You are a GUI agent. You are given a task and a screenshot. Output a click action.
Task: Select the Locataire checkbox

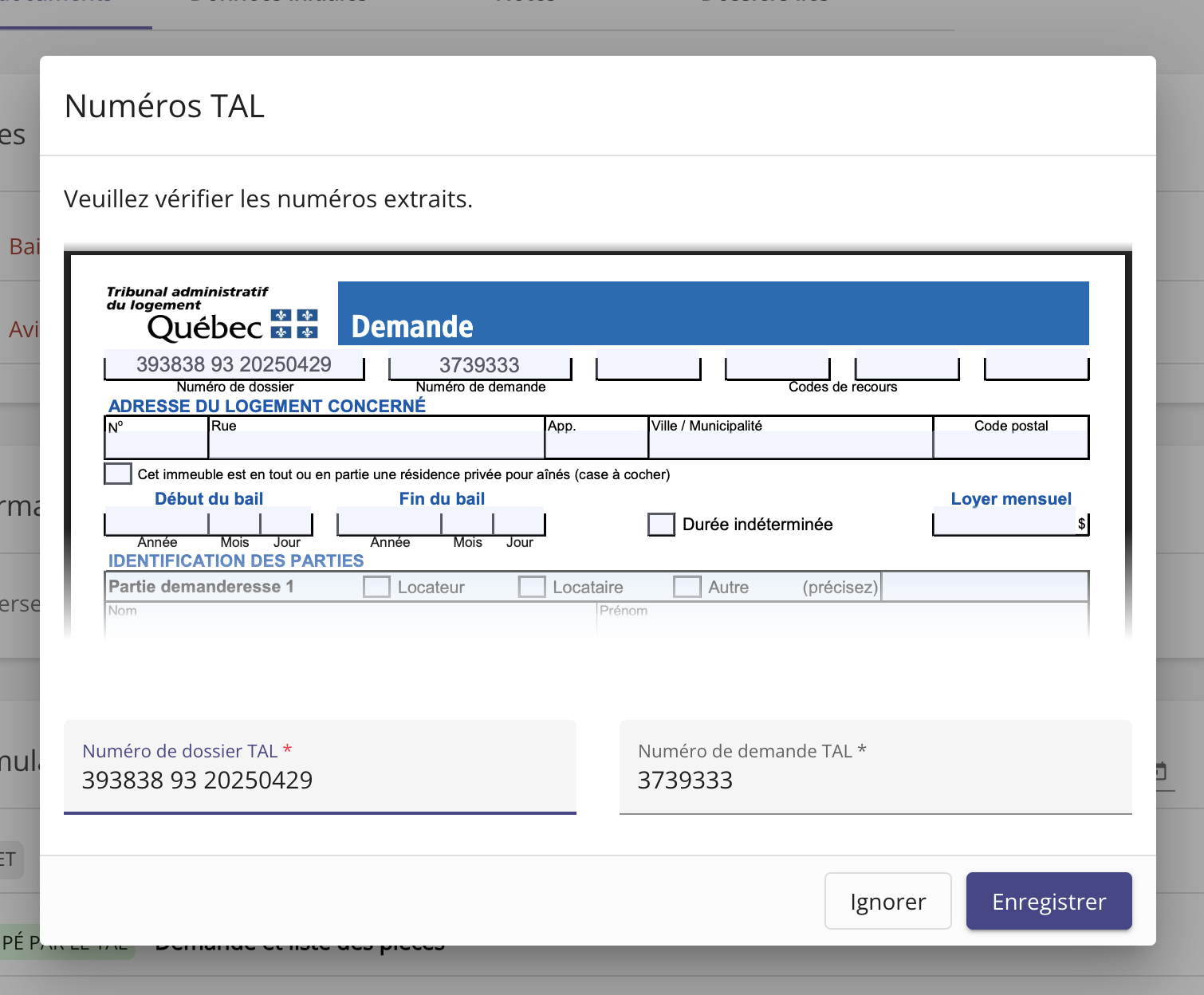click(x=532, y=587)
